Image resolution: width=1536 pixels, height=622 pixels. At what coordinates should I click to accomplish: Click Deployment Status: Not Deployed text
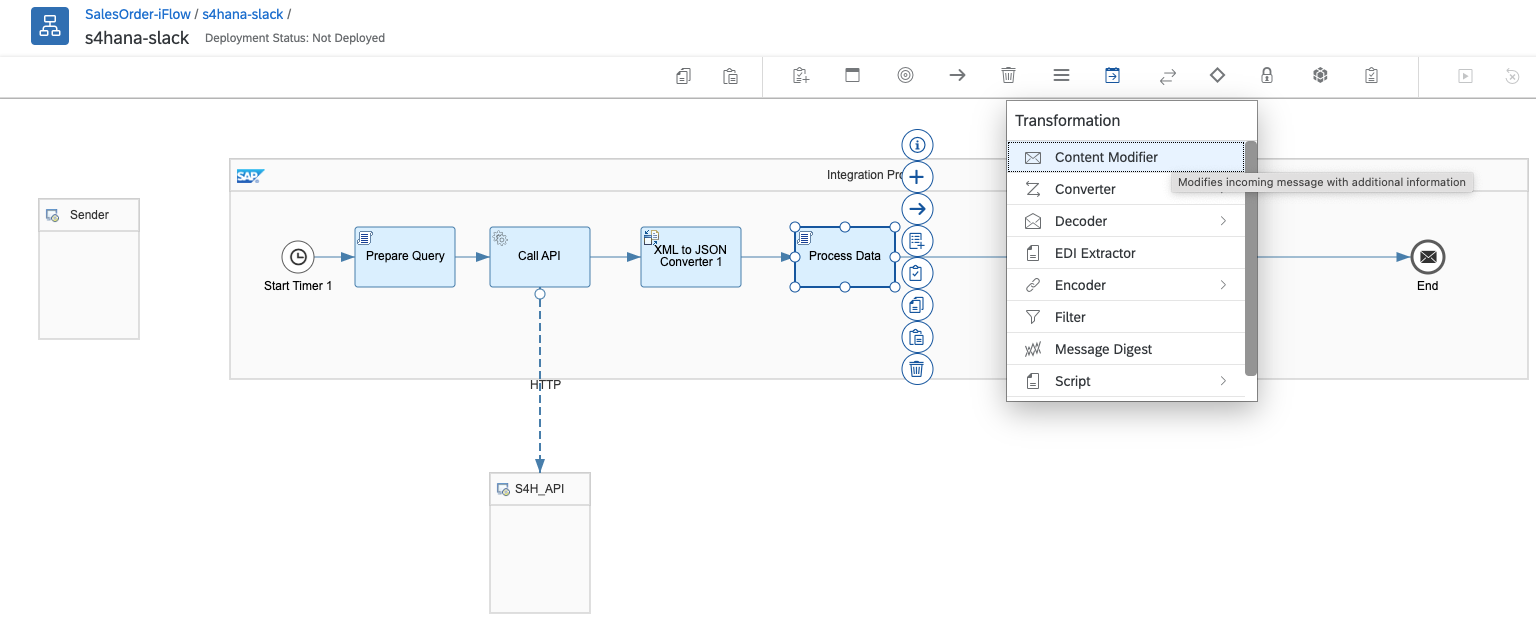pyautogui.click(x=295, y=38)
